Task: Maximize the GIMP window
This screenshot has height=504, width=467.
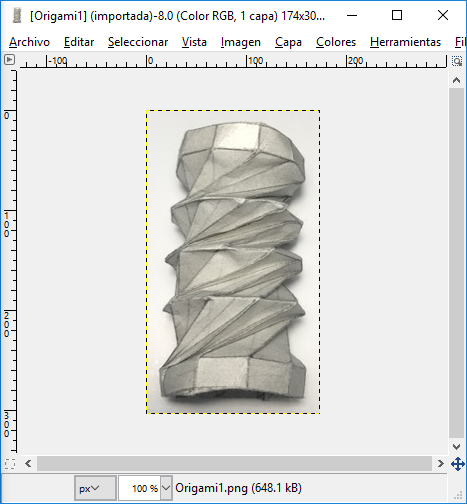Action: [x=397, y=15]
